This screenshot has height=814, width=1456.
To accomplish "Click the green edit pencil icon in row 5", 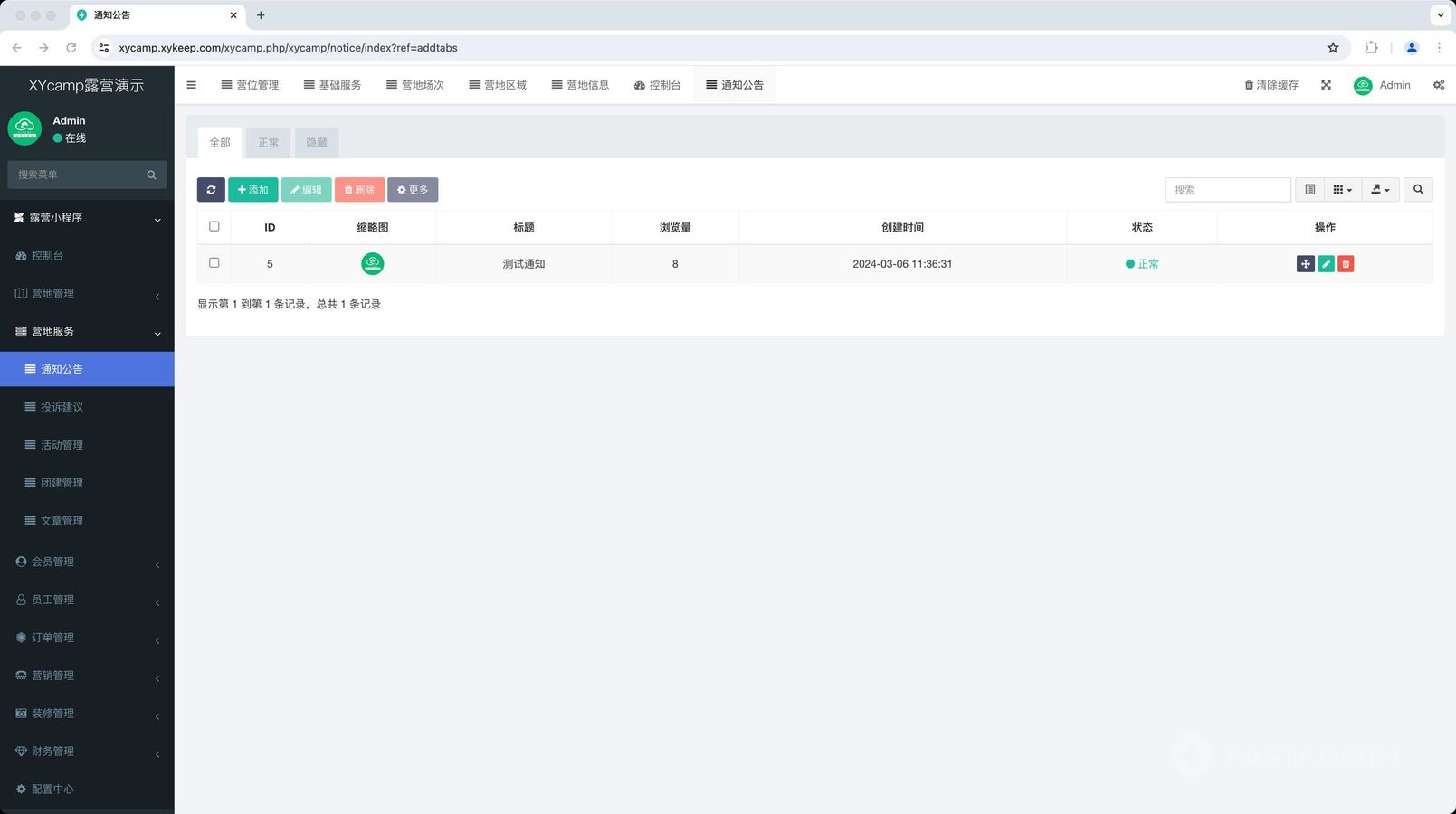I will [1326, 264].
